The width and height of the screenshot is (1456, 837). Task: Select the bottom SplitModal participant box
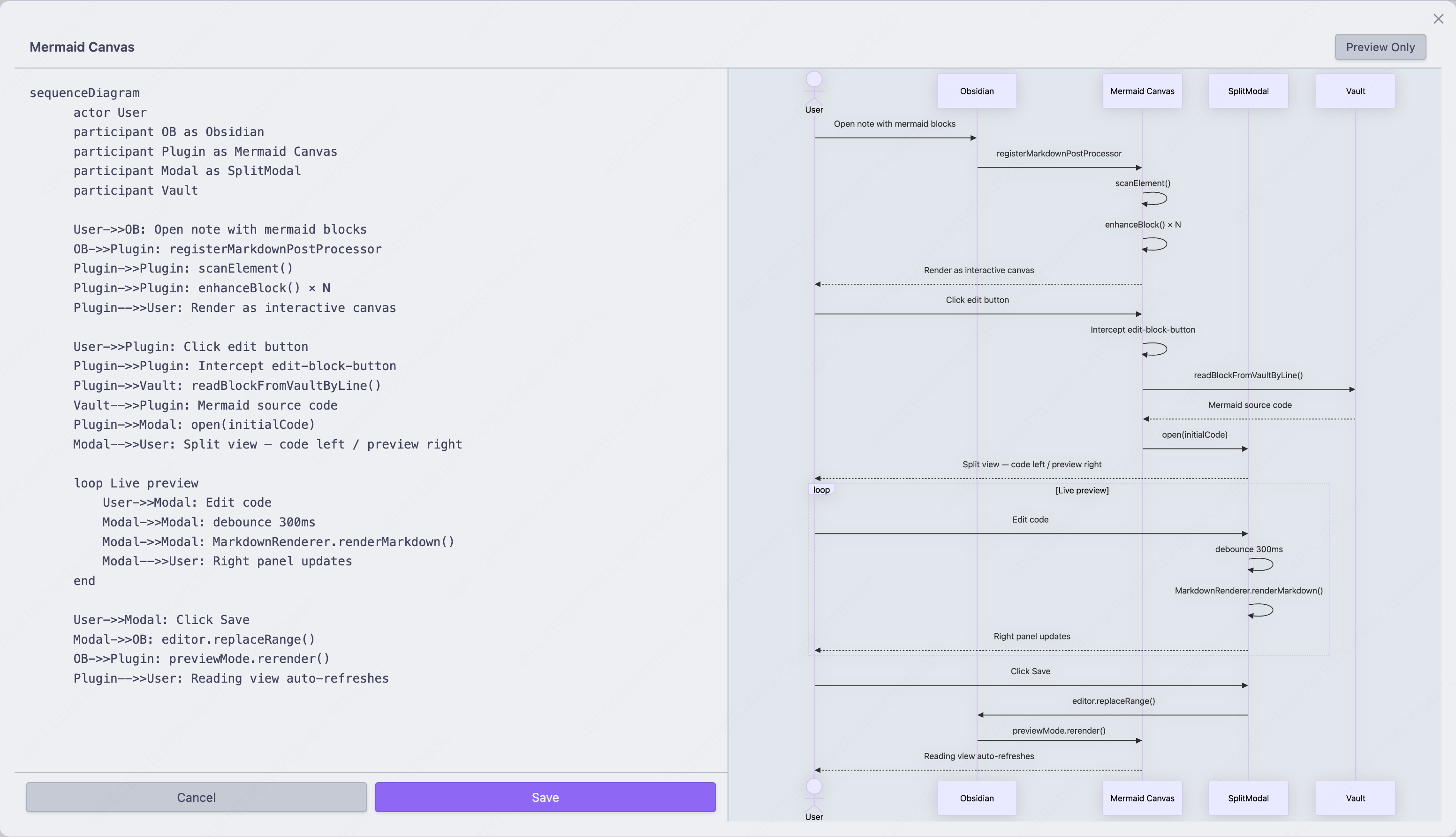coord(1249,798)
